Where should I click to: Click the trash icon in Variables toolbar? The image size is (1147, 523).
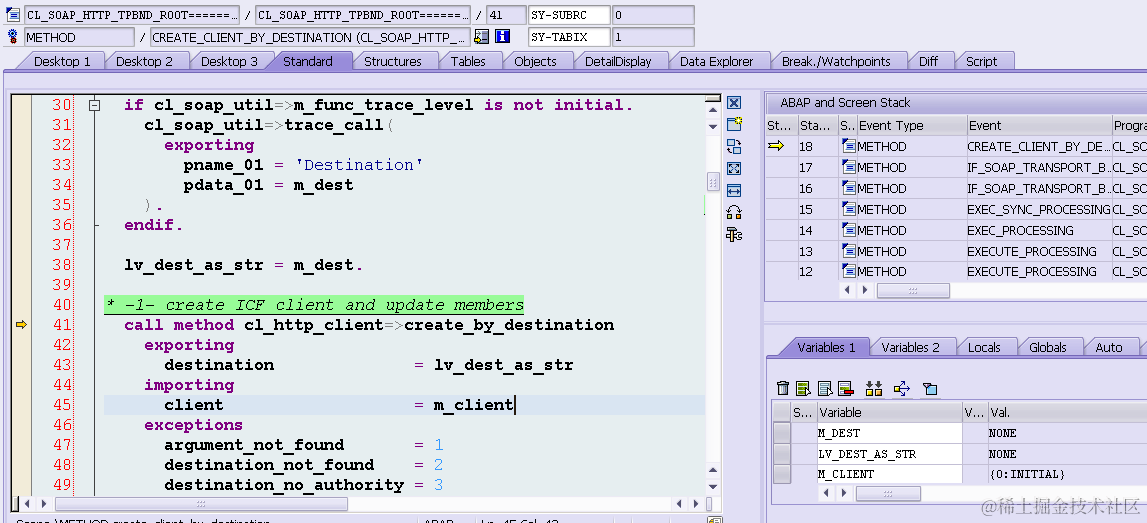tap(783, 388)
